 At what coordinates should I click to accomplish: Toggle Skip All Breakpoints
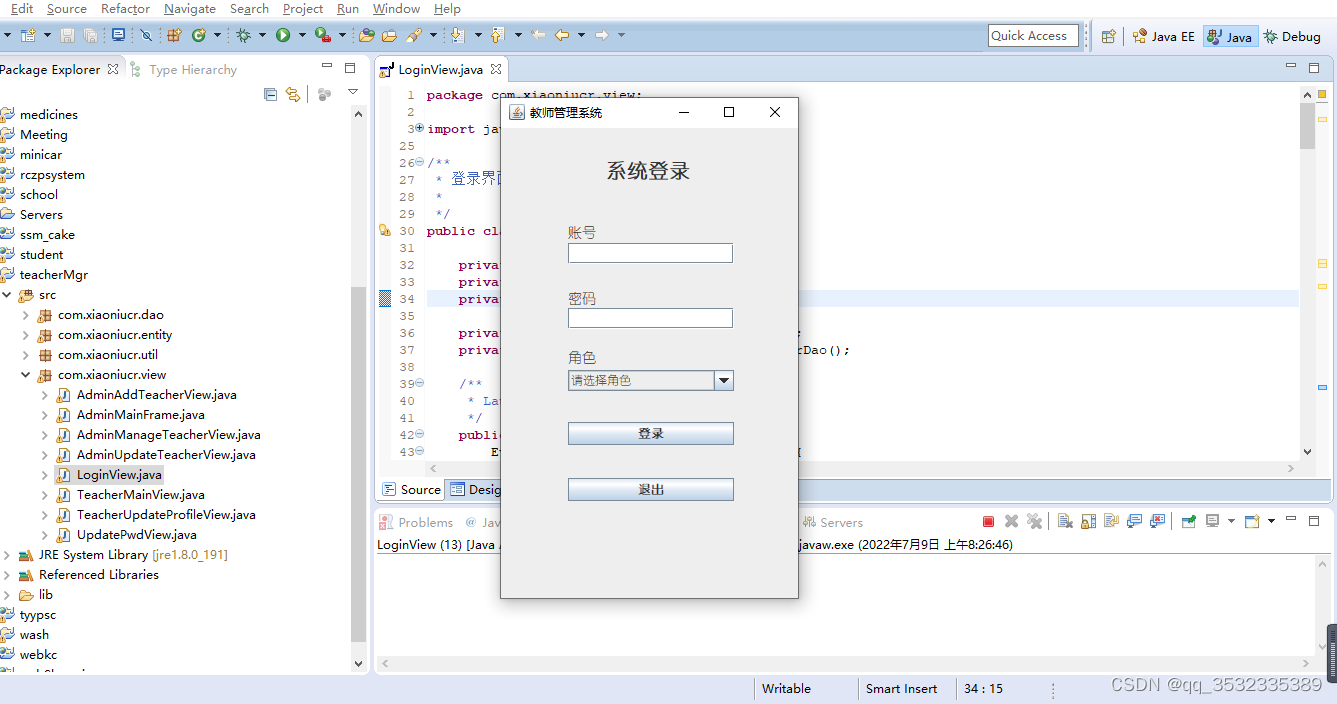pyautogui.click(x=146, y=36)
